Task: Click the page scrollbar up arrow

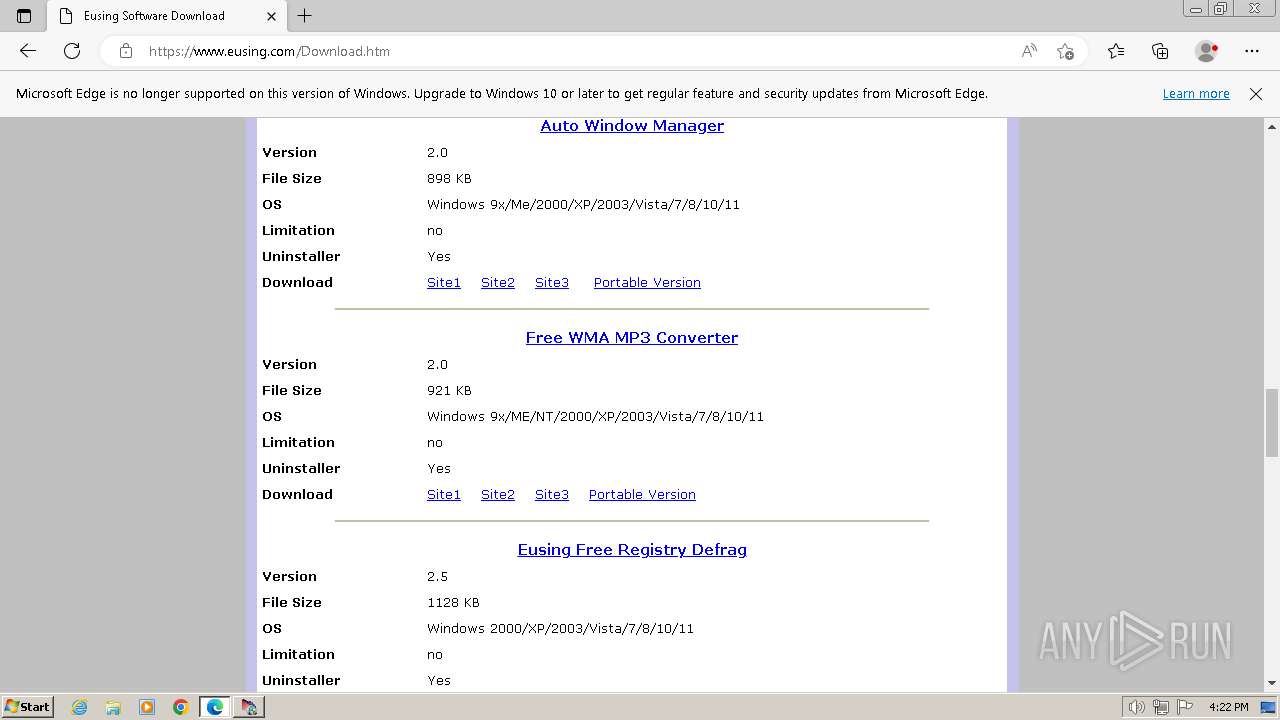Action: coord(1272,127)
